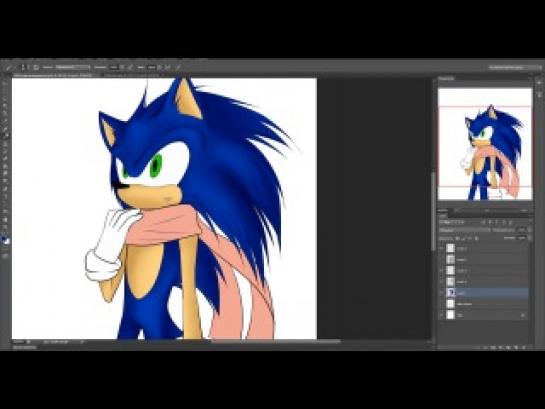Select the Hand tool
Screen dimensions: 545x409
coord(6,220)
